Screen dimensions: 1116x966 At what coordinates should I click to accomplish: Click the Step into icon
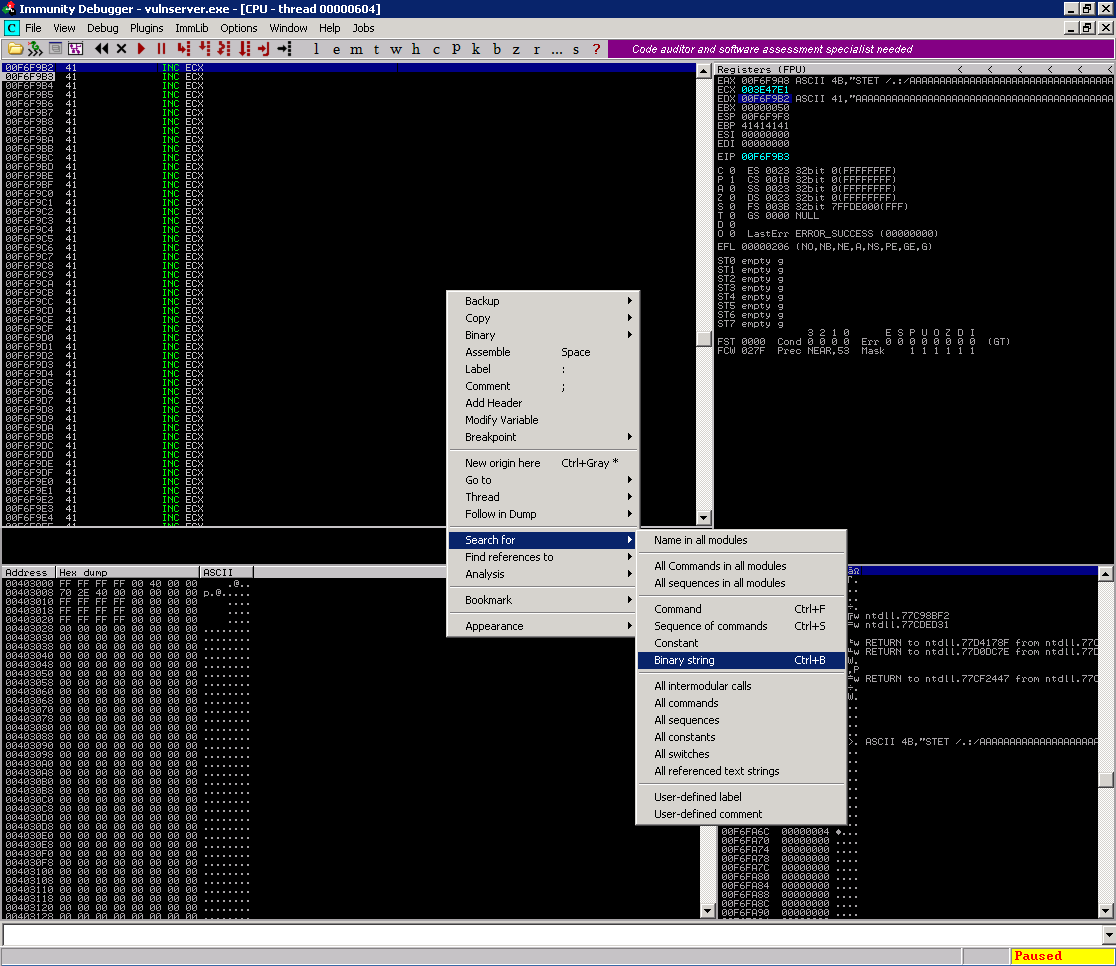184,49
